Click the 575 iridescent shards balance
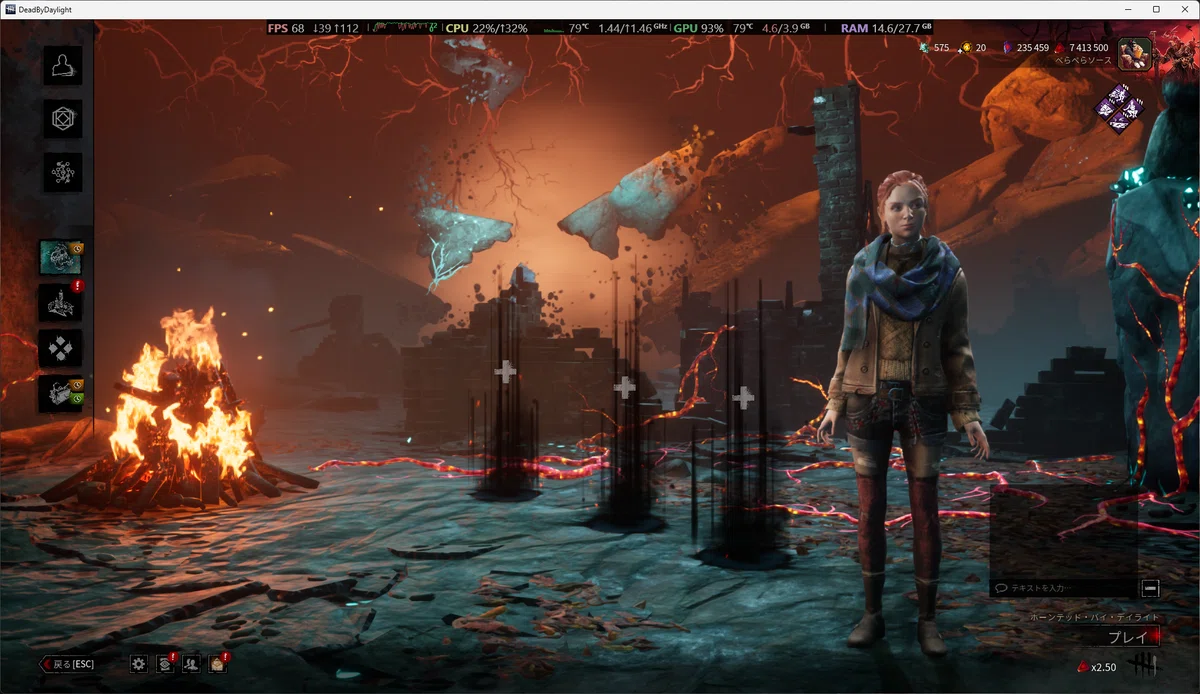This screenshot has height=694, width=1200. tap(933, 48)
